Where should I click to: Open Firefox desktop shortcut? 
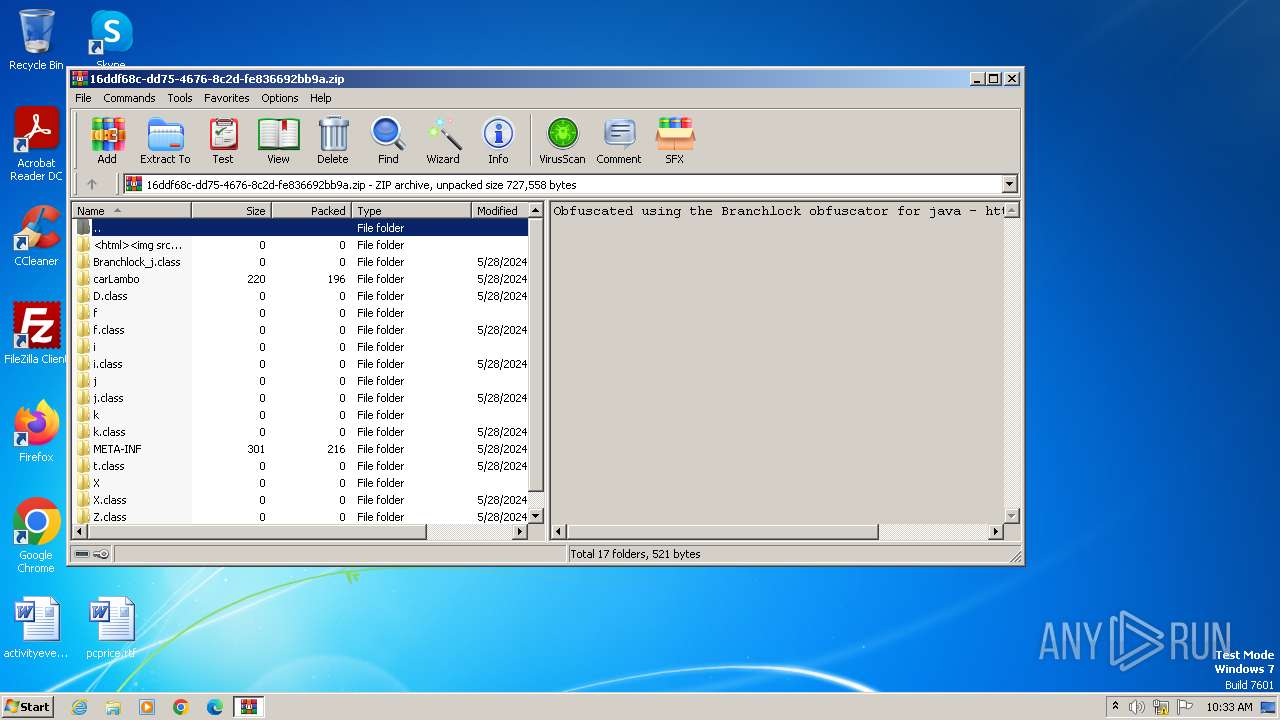pos(36,431)
